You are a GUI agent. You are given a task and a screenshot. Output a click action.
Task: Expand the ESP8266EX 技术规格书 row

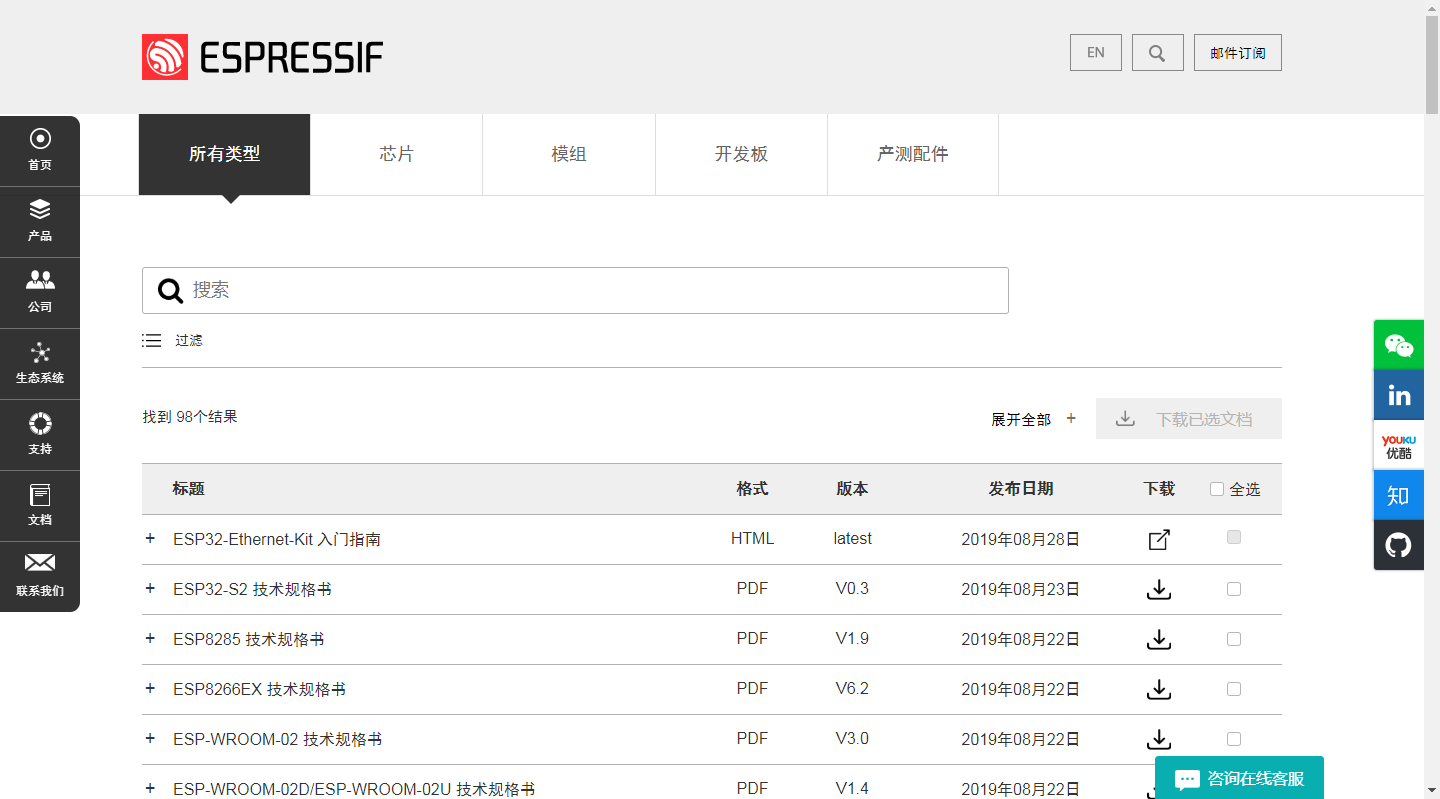pos(150,688)
